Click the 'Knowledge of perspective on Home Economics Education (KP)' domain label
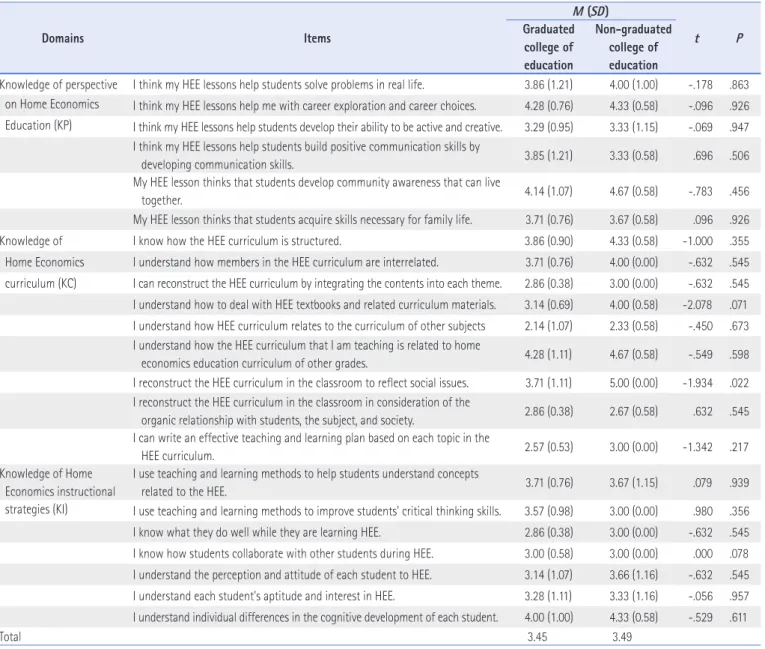The image size is (765, 649). pyautogui.click(x=59, y=105)
